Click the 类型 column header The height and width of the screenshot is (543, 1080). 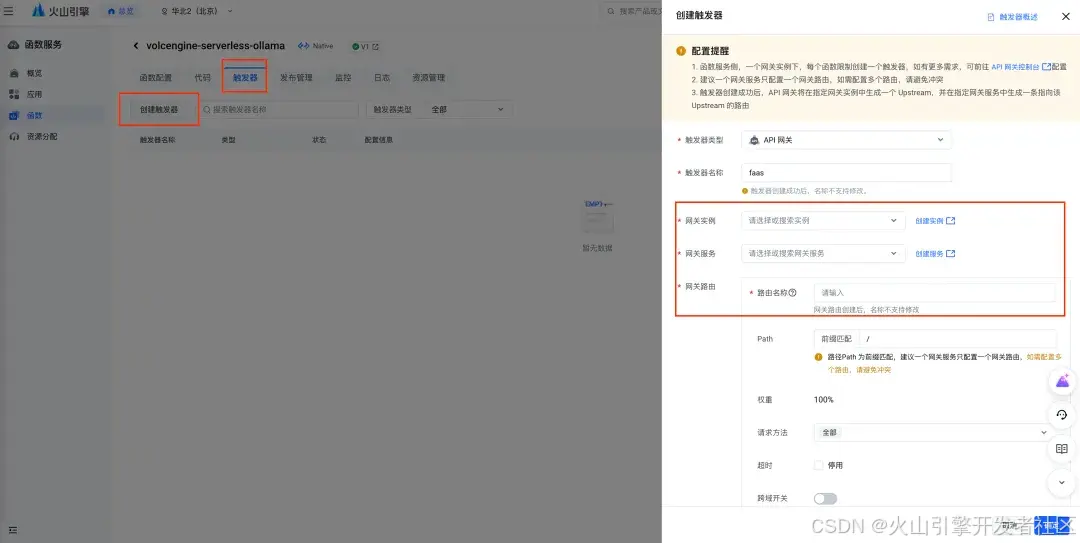pos(228,140)
